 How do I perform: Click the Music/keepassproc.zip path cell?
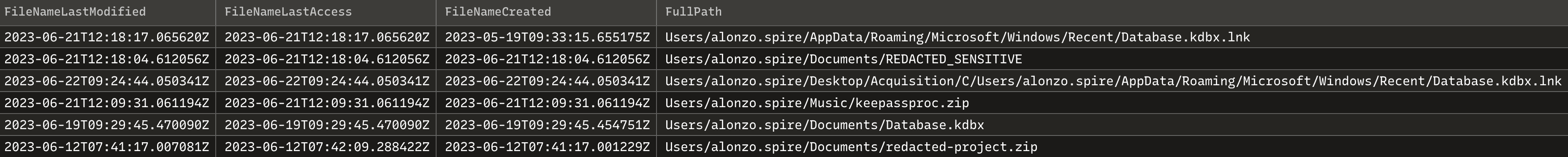click(x=817, y=103)
